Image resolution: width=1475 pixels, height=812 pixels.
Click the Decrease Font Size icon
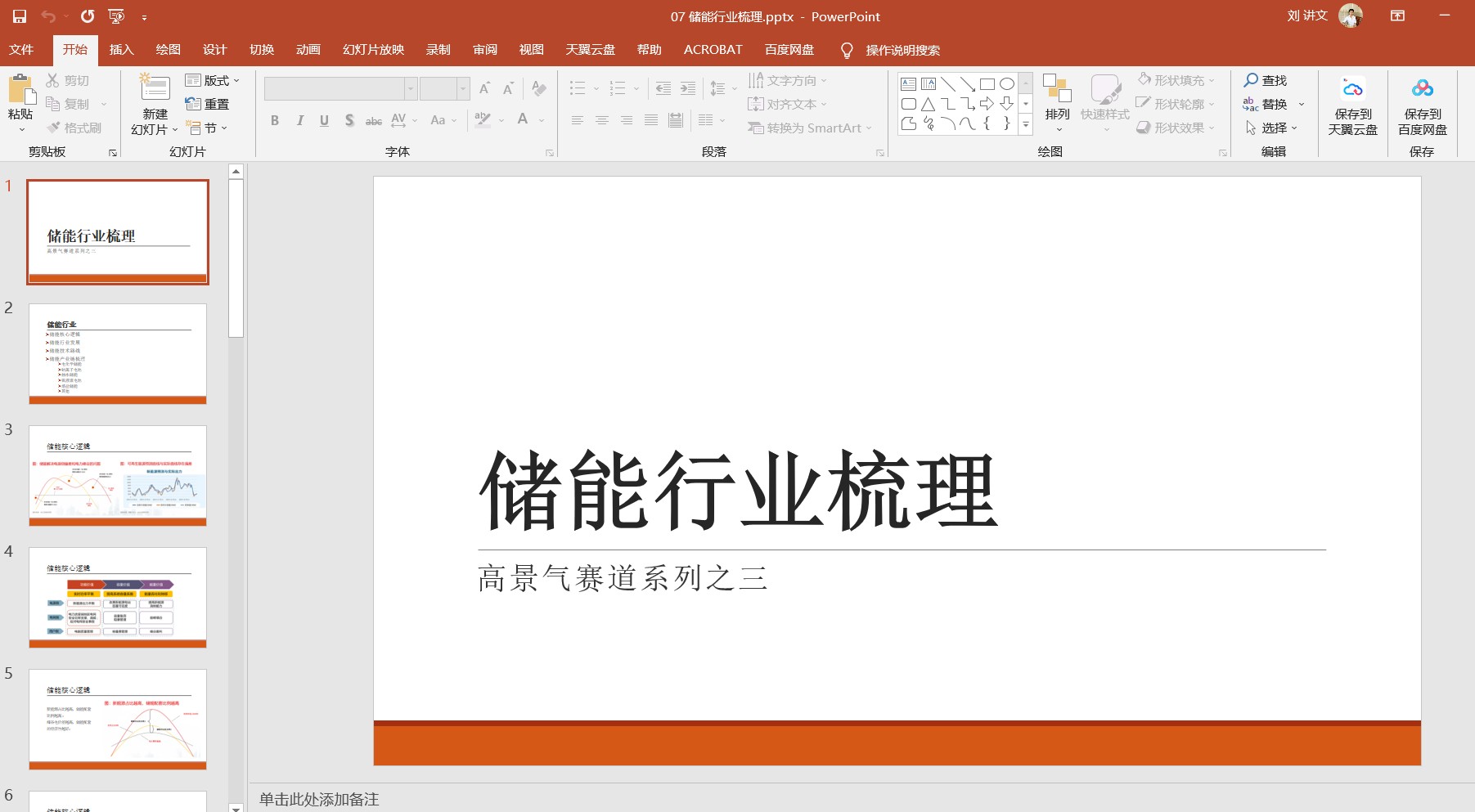click(x=508, y=88)
